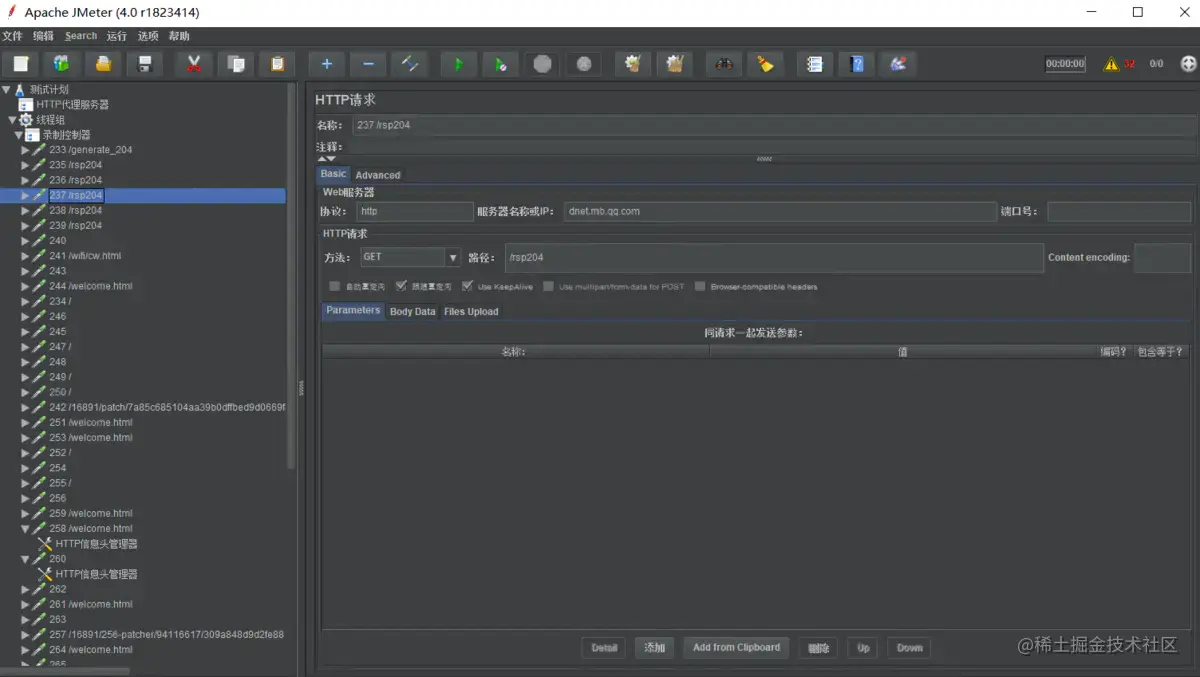Collapse the 258 /welcome.html node
Screen dimensions: 1200x677
pos(25,529)
